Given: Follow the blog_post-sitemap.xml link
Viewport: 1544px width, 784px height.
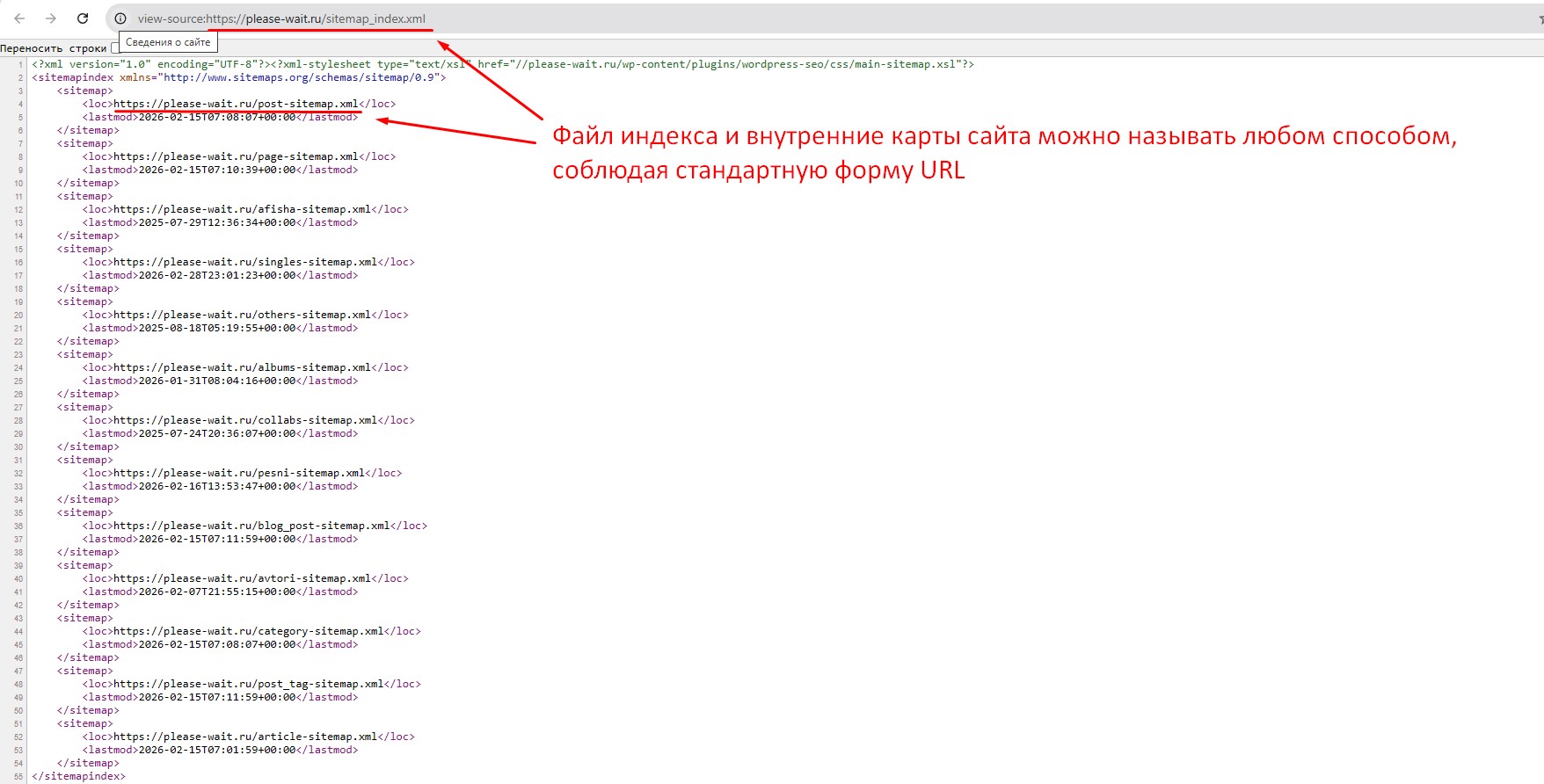Looking at the screenshot, I should tap(251, 526).
